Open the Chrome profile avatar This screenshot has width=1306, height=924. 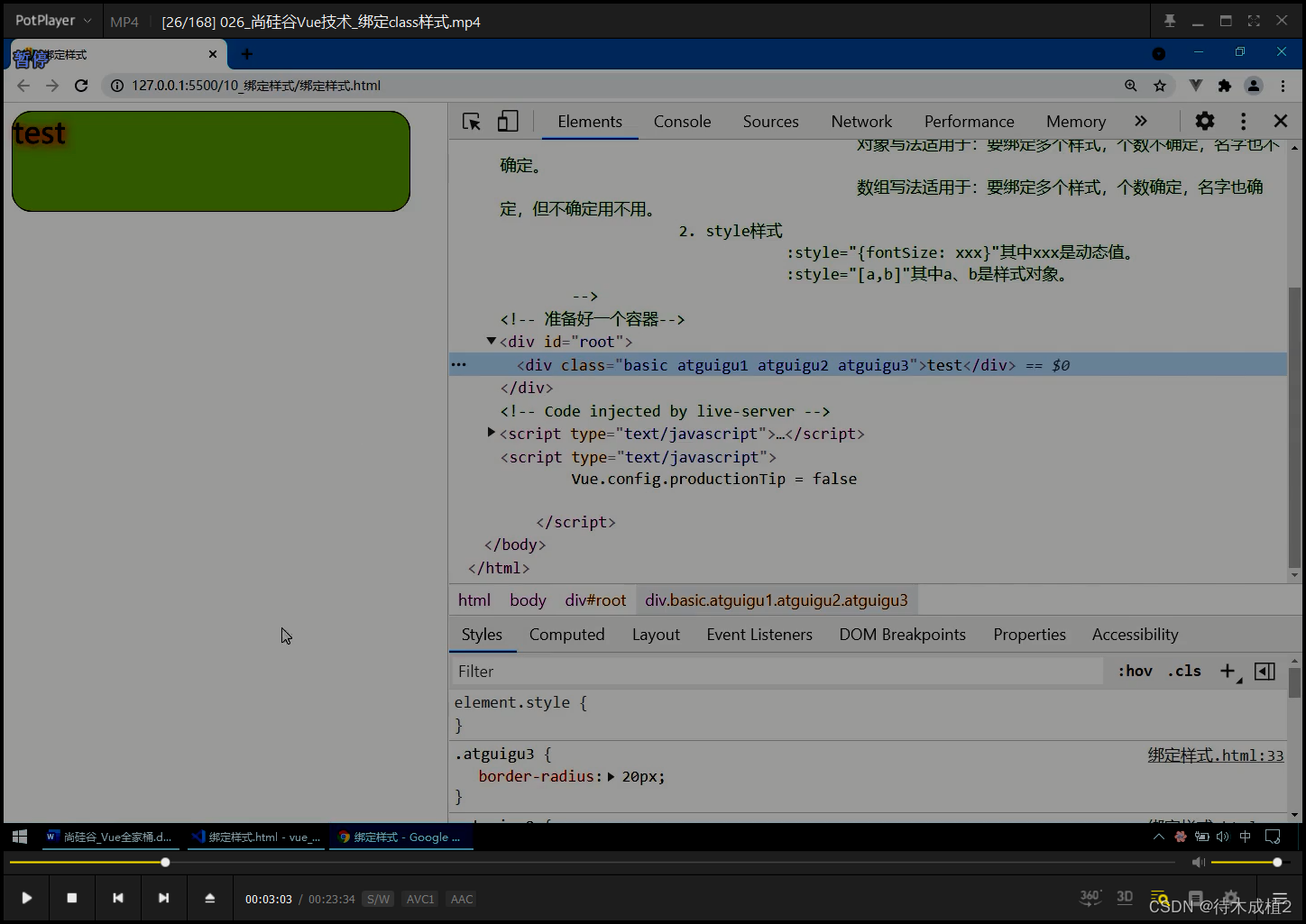pos(1254,86)
